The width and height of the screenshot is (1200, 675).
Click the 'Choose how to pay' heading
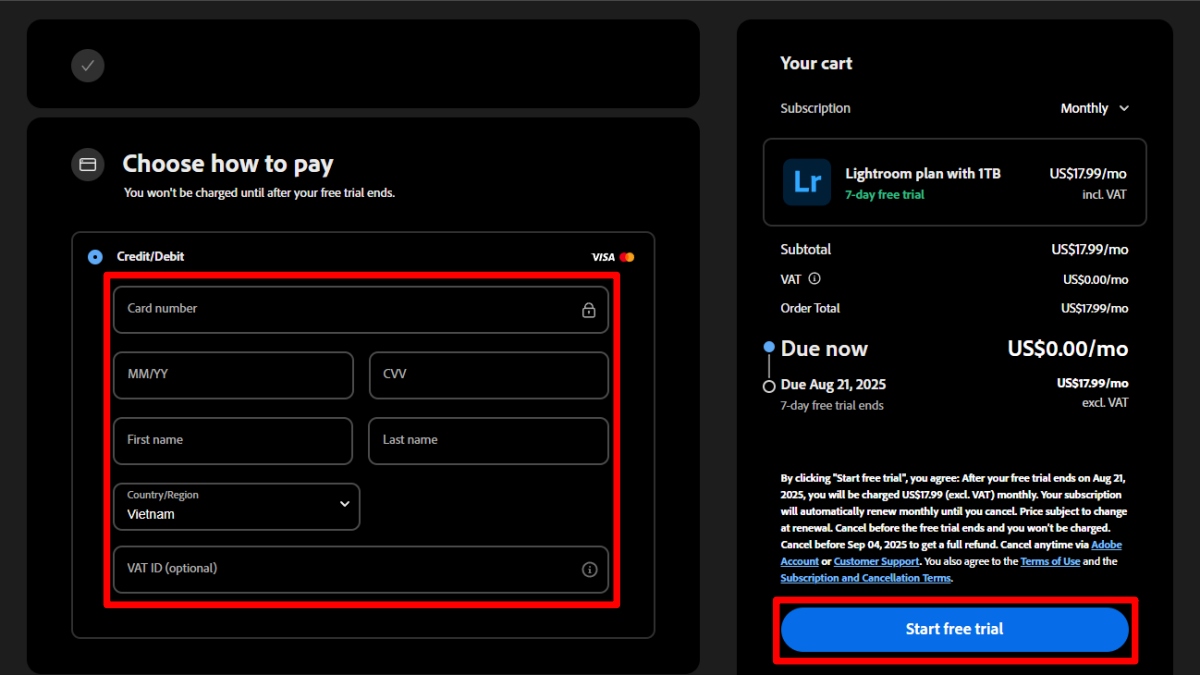click(x=228, y=164)
